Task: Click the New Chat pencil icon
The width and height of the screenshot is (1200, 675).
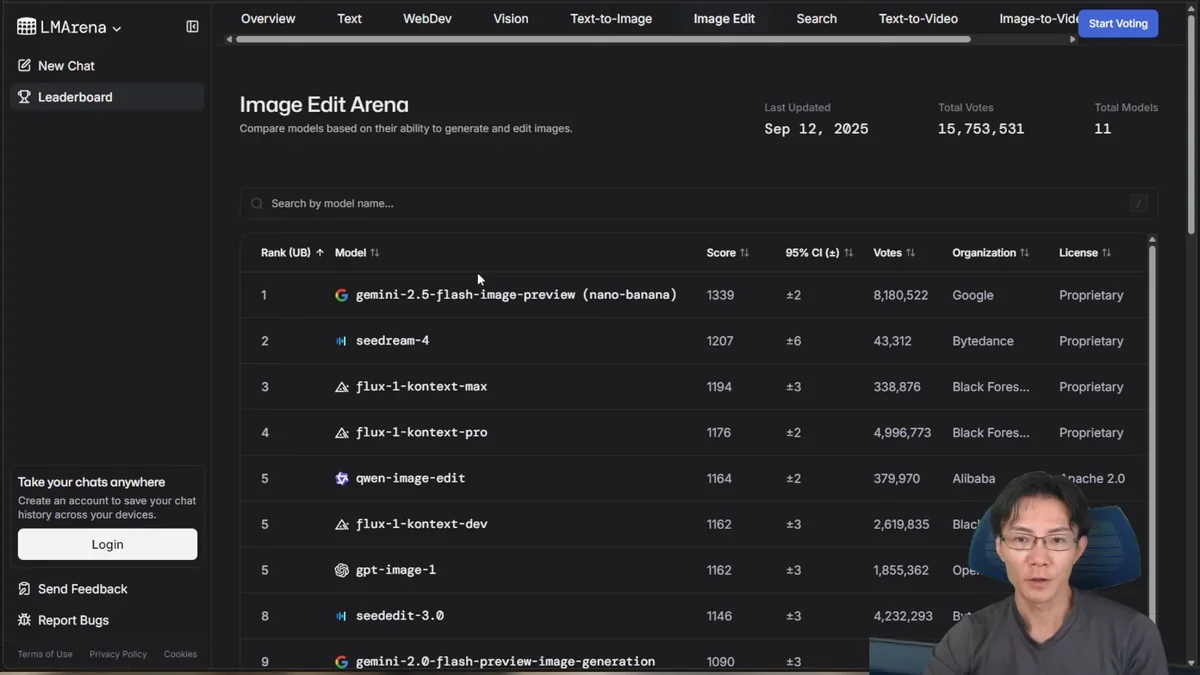Action: click(24, 65)
